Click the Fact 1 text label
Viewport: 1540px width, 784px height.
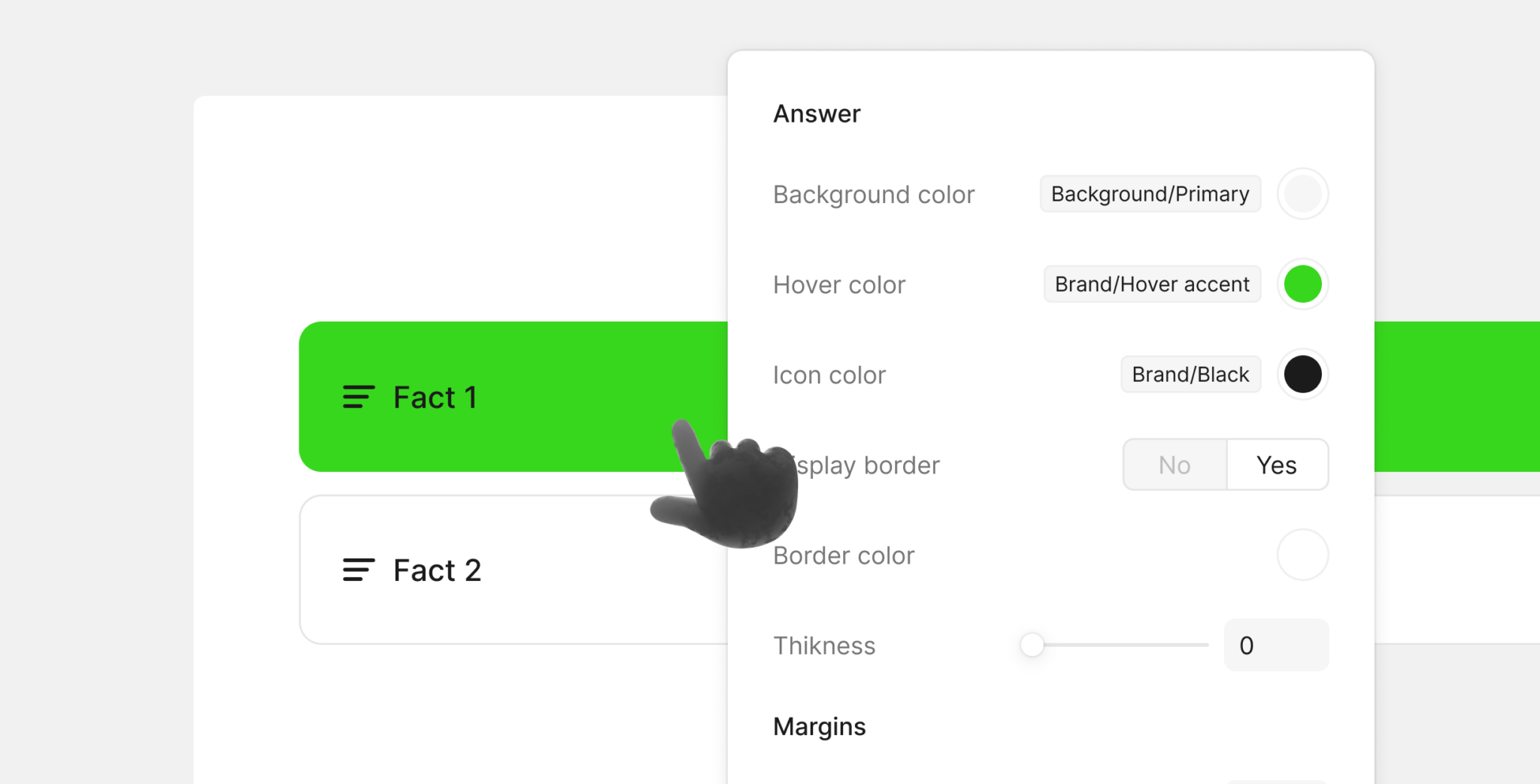435,397
